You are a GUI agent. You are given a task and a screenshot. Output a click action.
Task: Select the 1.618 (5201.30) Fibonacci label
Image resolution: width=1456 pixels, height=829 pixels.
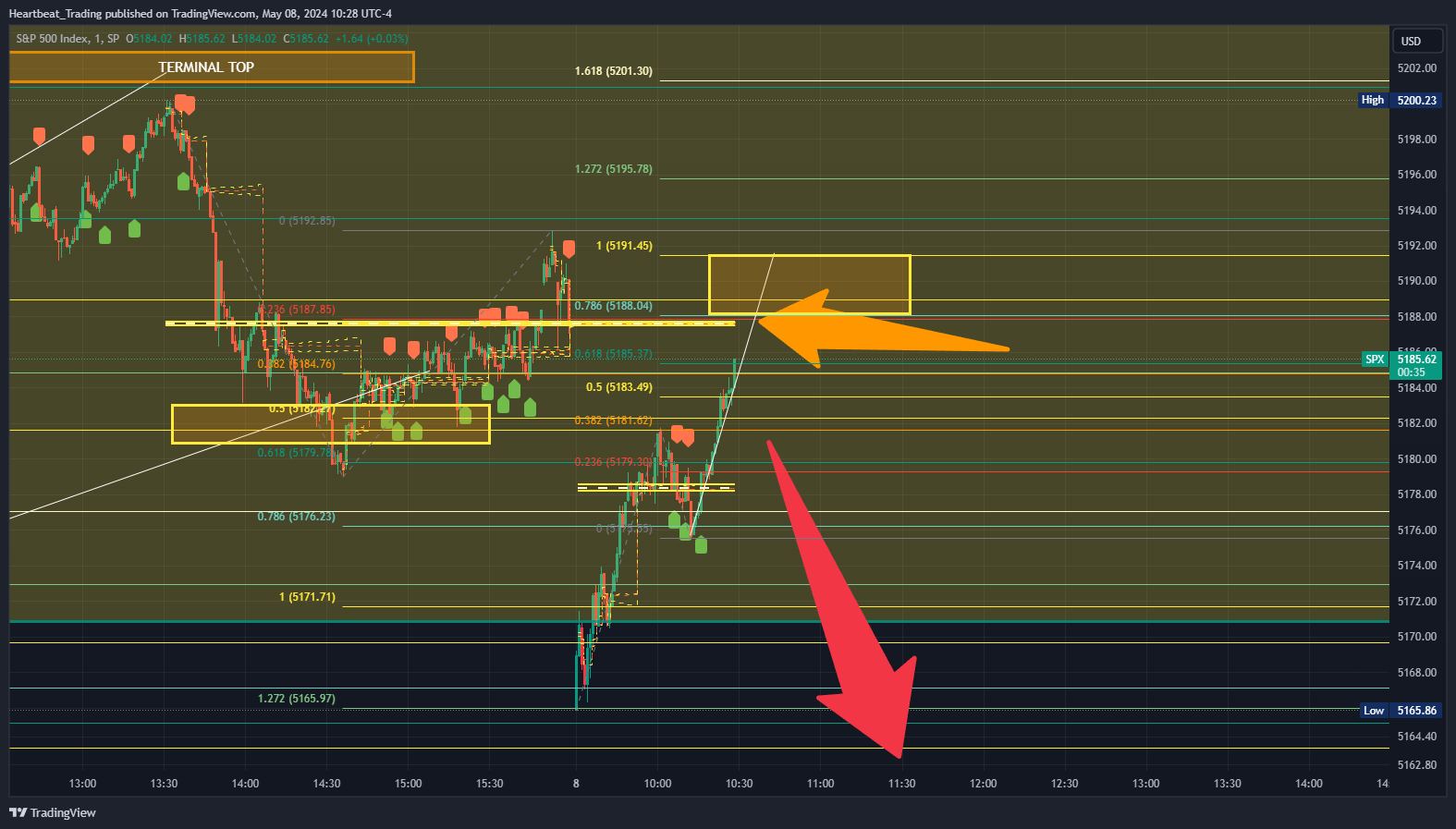[613, 71]
